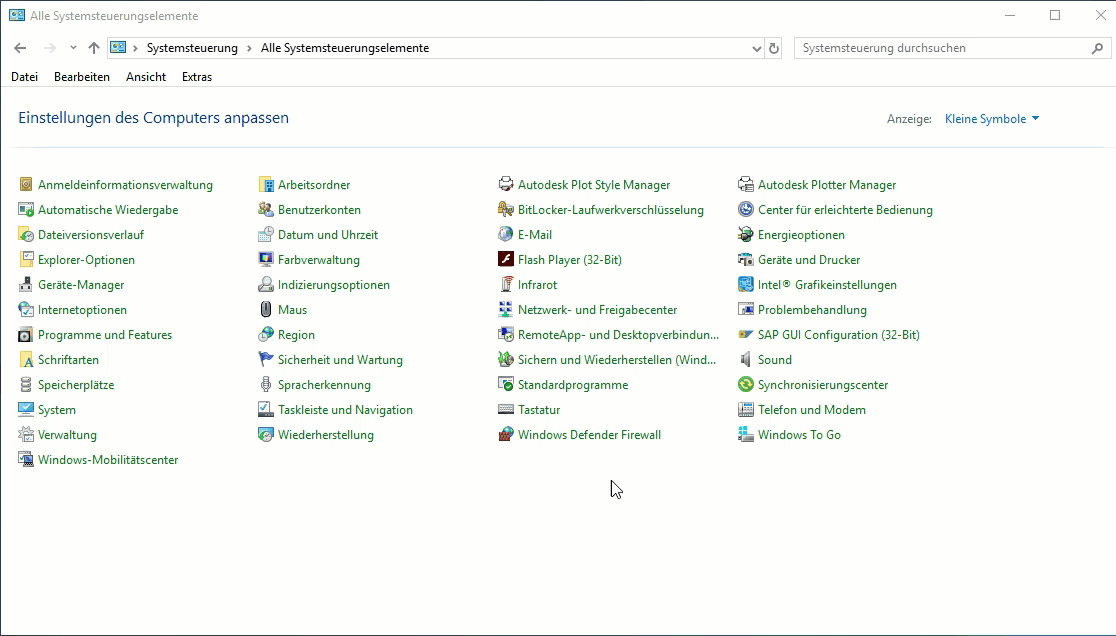1116x636 pixels.
Task: Open the recent locations dropdown arrow
Action: 73,48
